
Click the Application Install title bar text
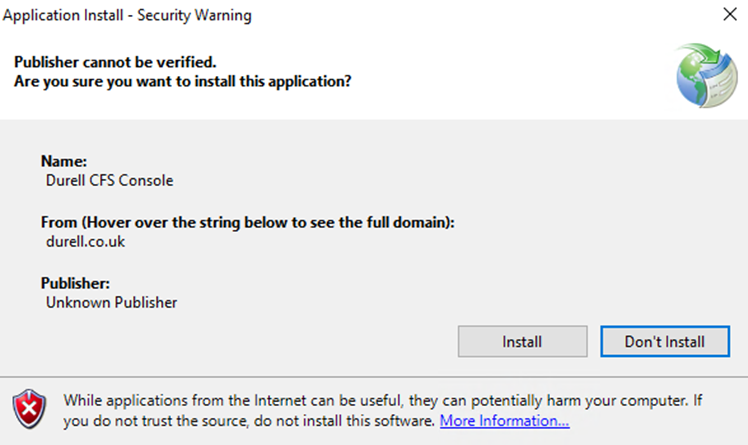[x=127, y=15]
